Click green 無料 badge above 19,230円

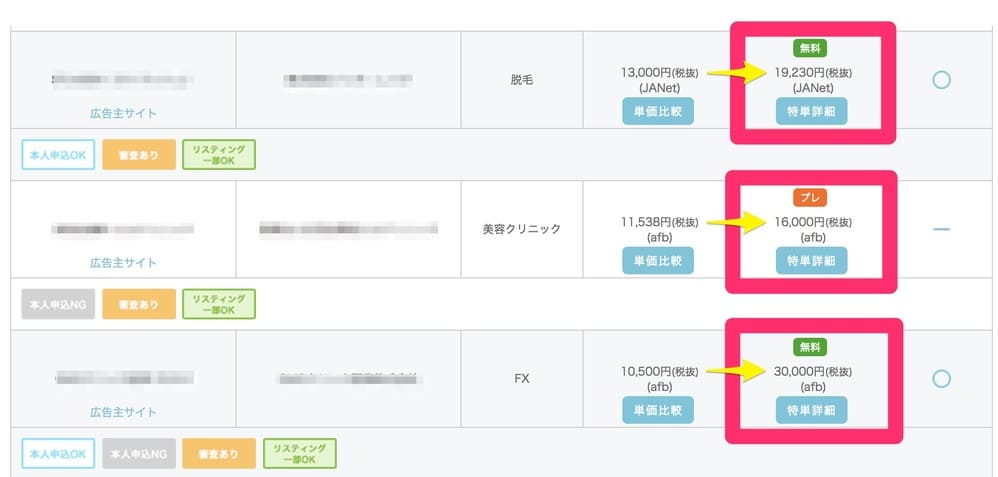pos(810,48)
